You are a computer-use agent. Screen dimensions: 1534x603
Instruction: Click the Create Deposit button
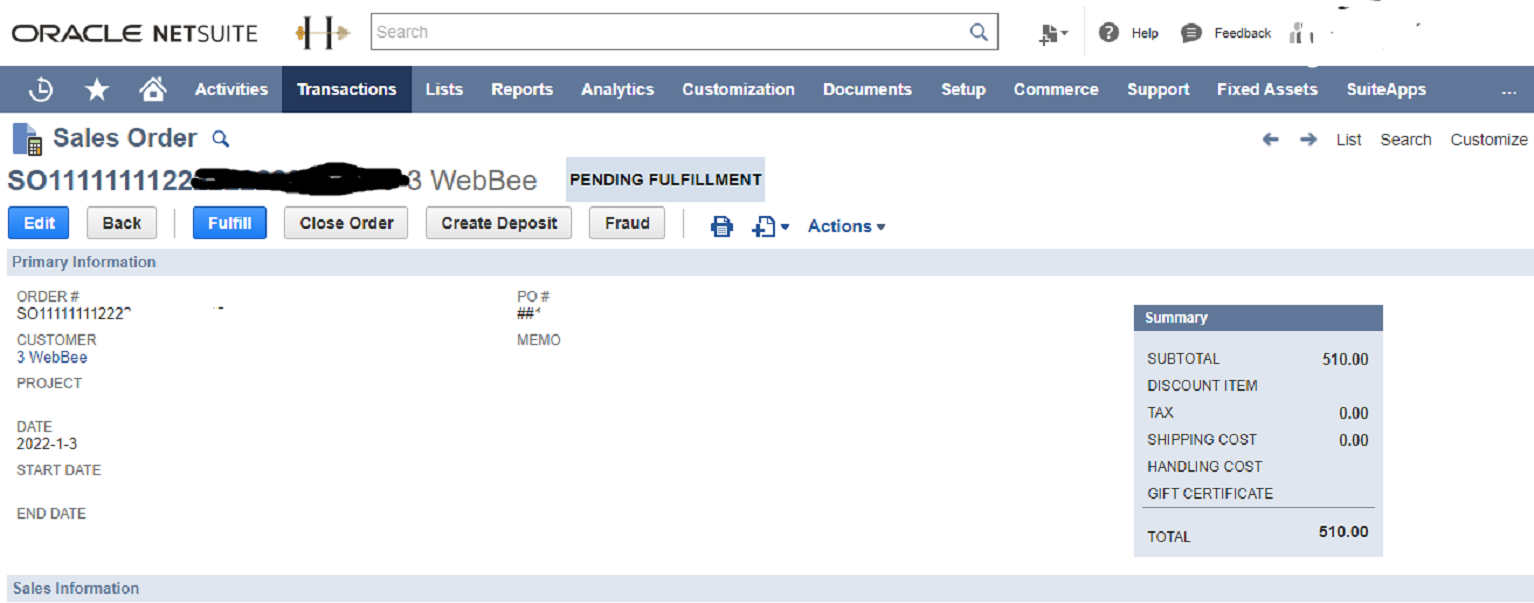coord(499,223)
